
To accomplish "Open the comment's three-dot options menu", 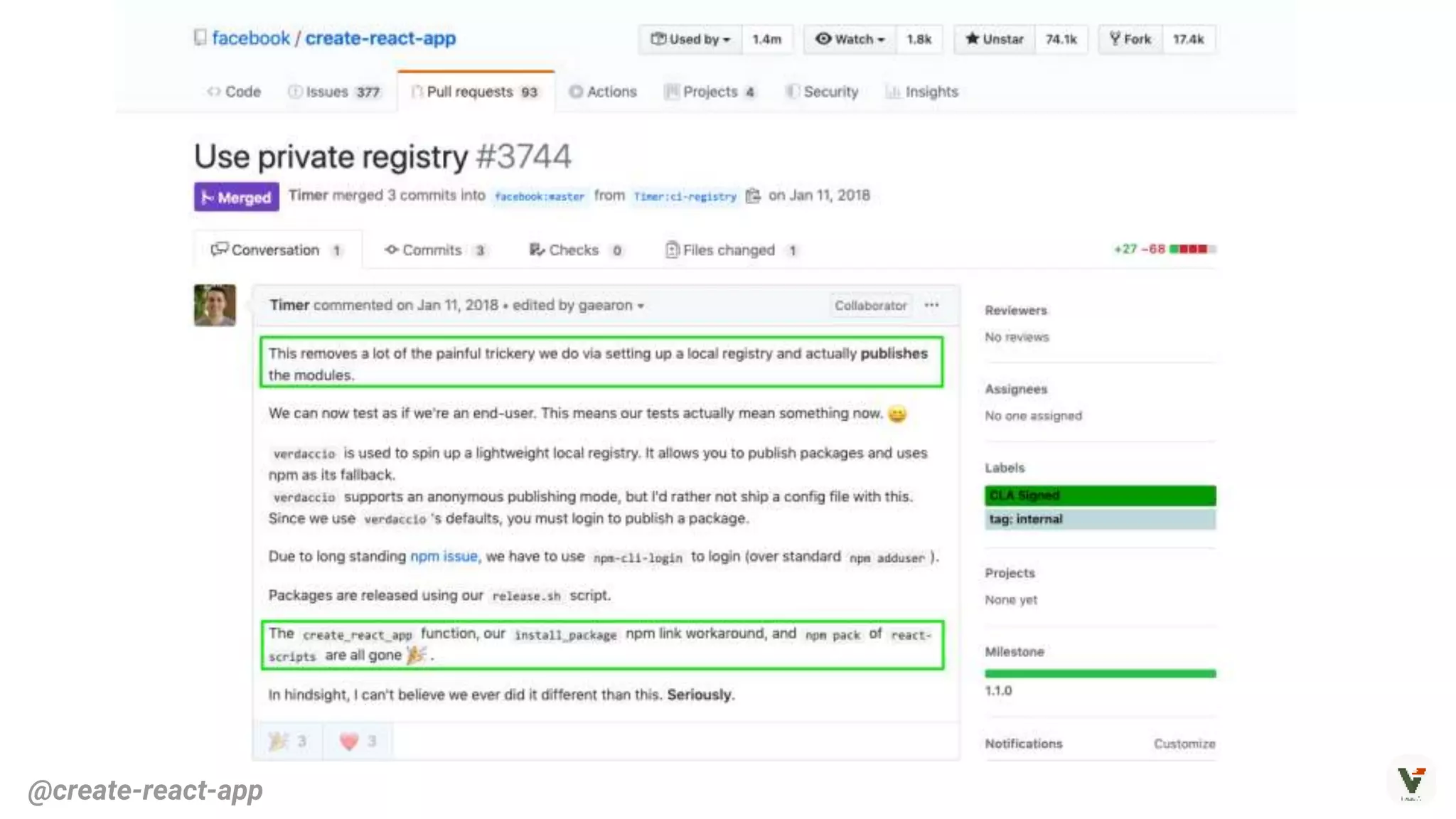I will click(x=931, y=305).
